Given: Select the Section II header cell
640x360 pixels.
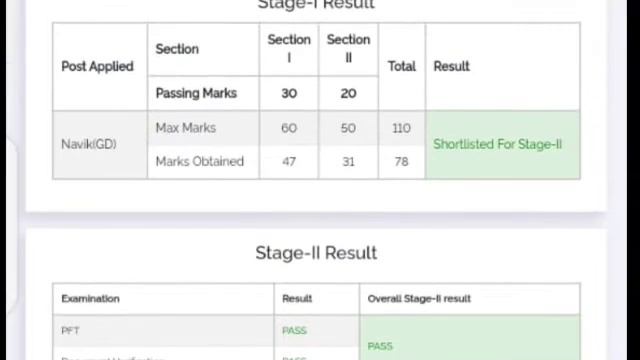Looking at the screenshot, I should click(x=348, y=49).
